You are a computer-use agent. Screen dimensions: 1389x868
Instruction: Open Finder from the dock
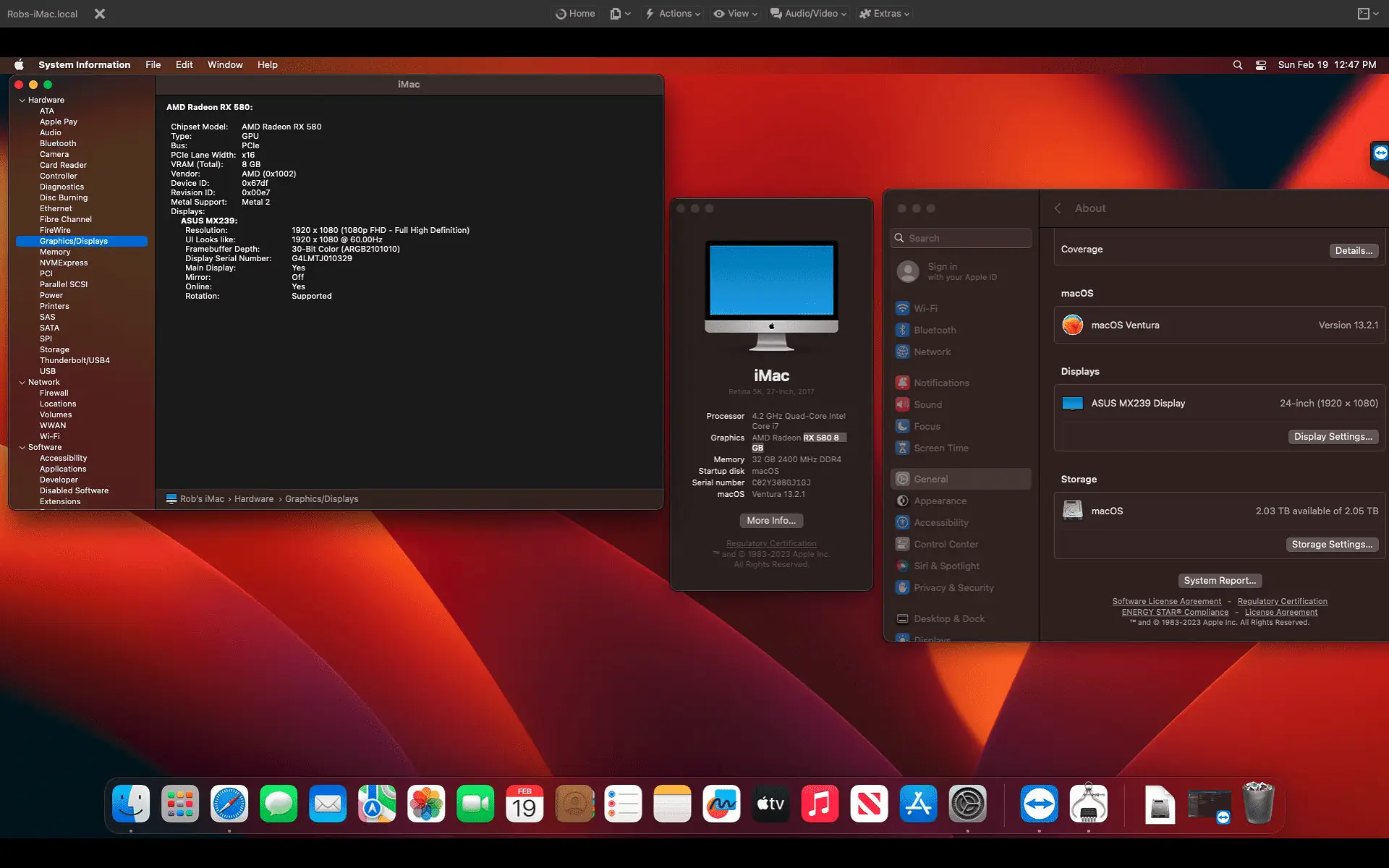[x=131, y=804]
